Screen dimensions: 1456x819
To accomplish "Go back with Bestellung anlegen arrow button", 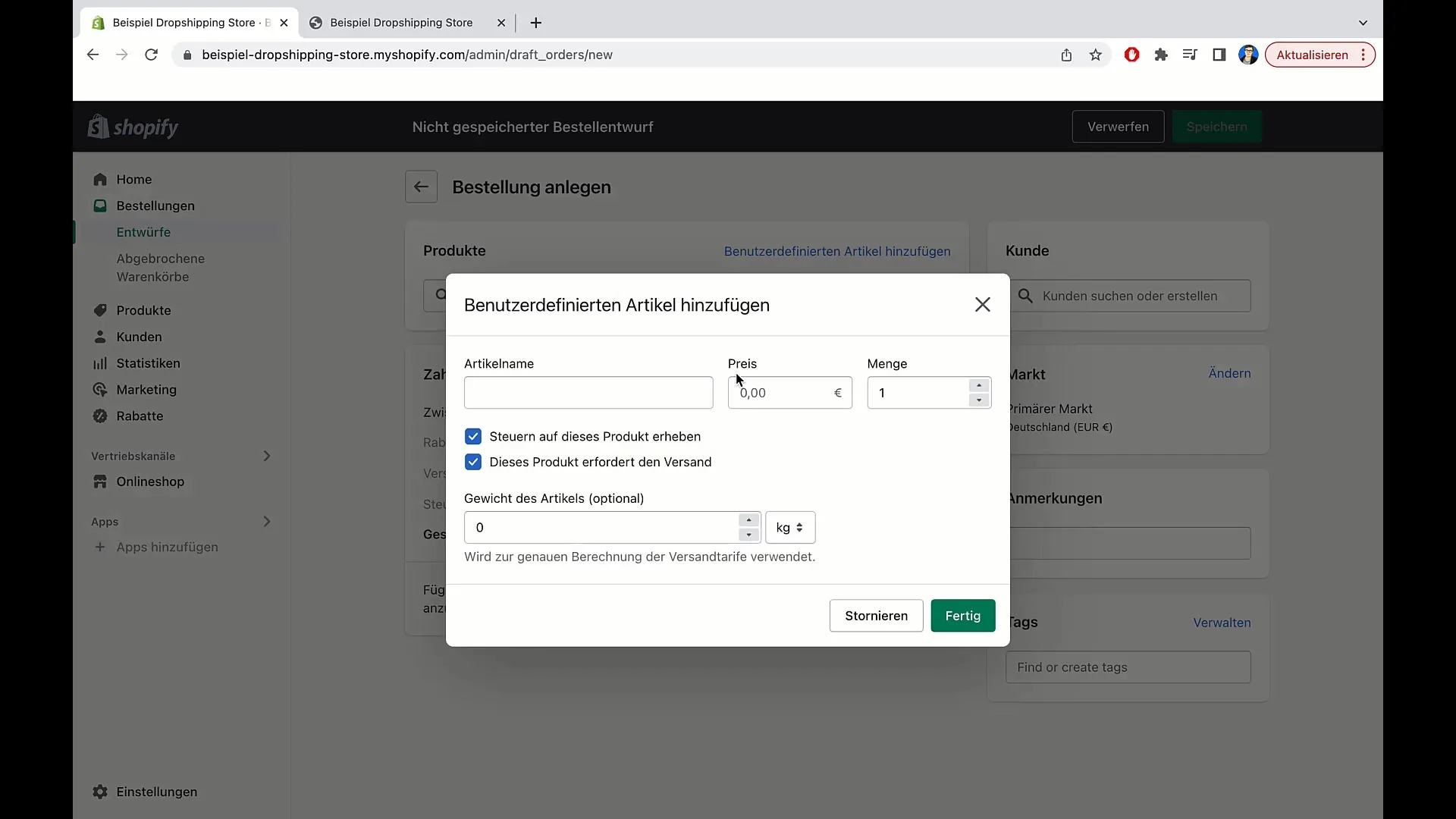I will pos(421,187).
